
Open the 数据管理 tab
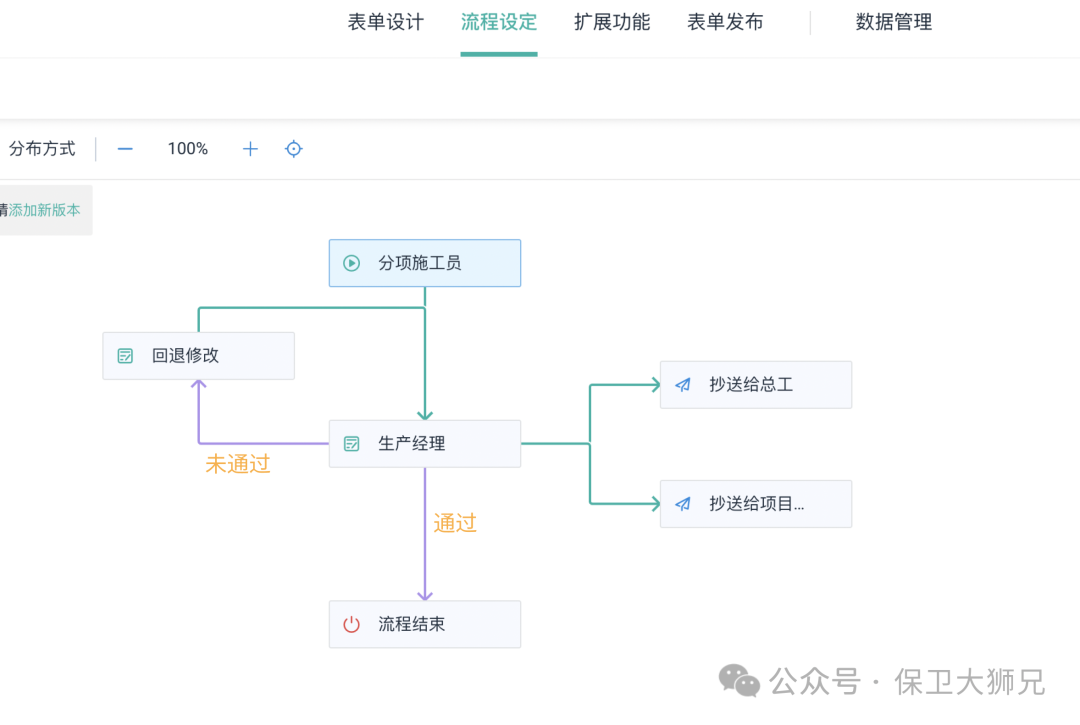click(x=893, y=21)
